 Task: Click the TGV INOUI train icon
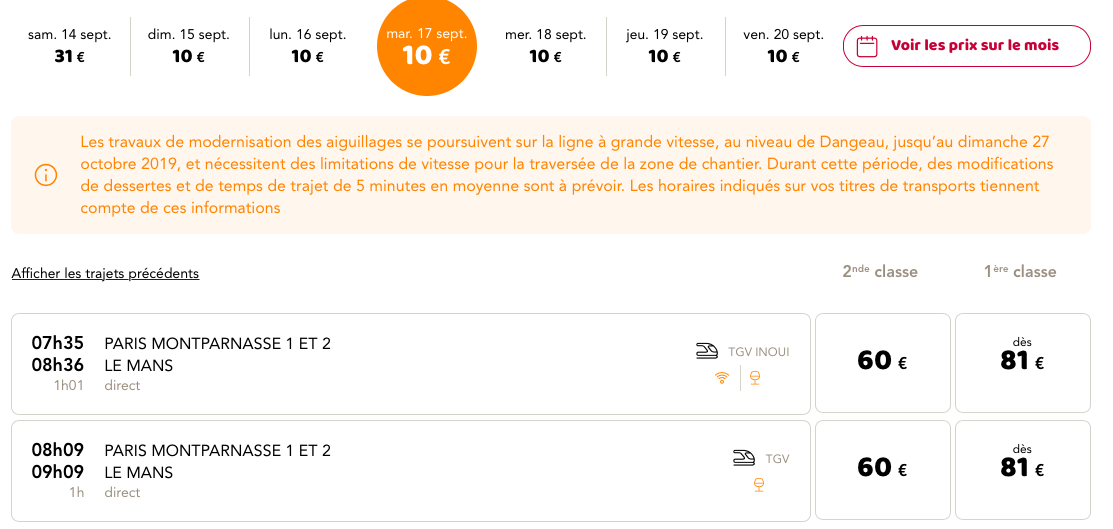707,351
